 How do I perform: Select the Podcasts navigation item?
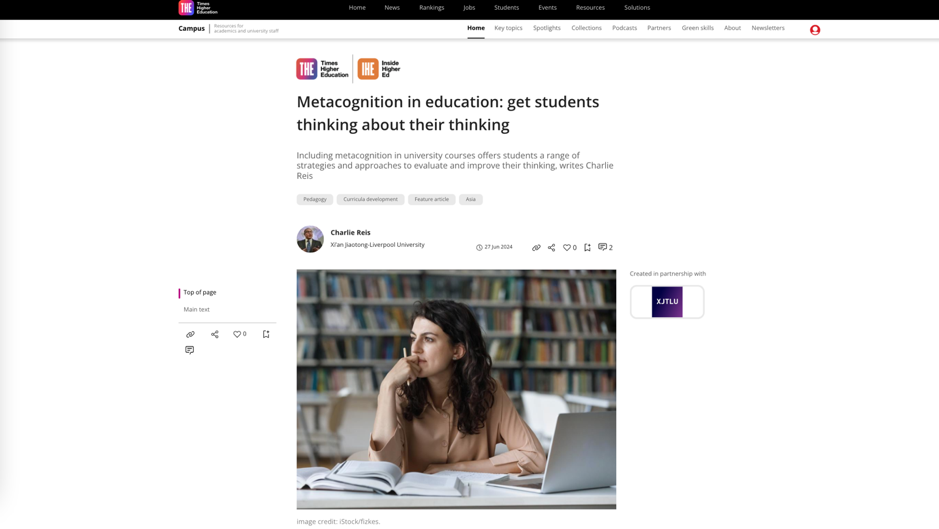coord(624,28)
